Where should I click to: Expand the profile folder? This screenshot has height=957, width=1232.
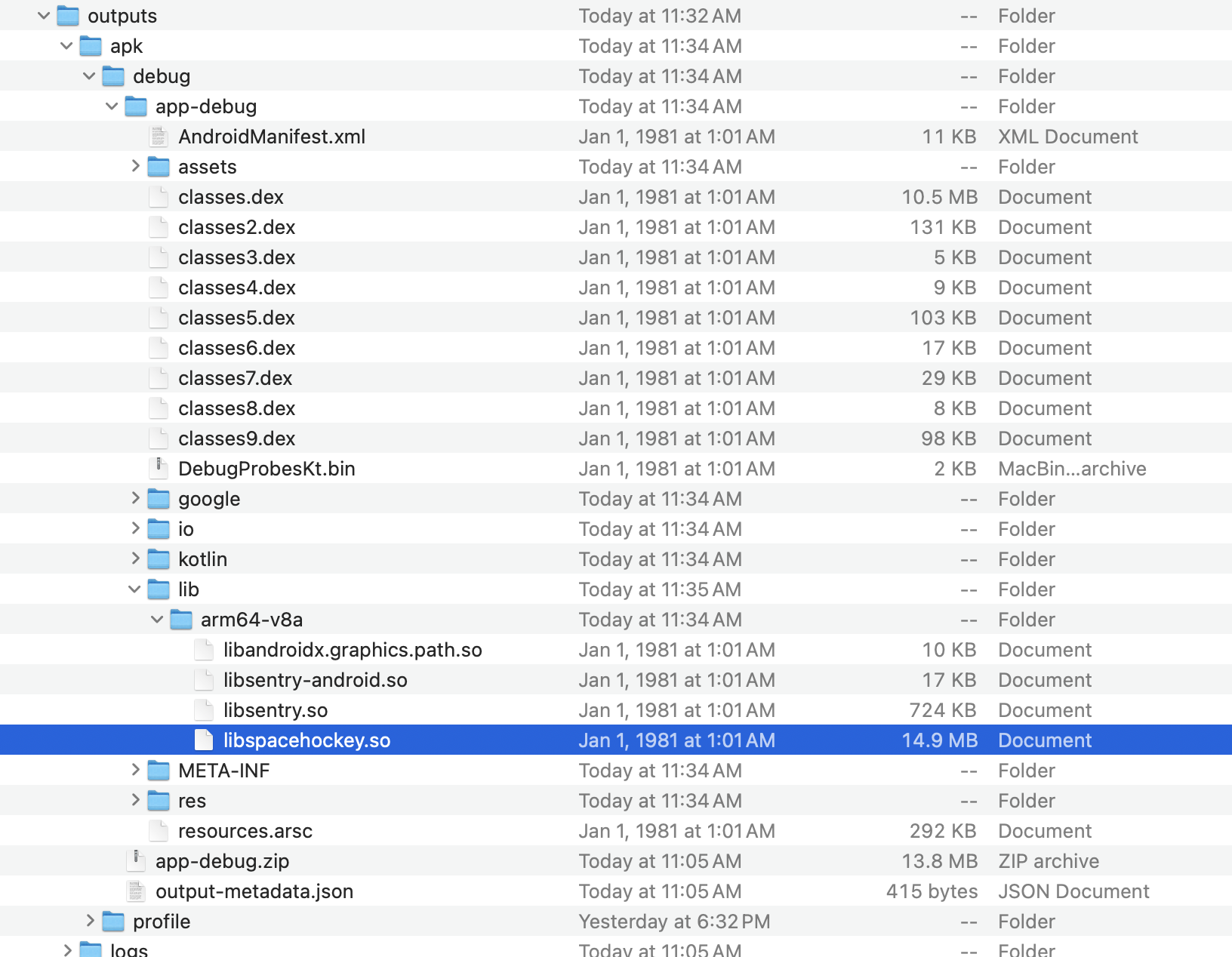pyautogui.click(x=90, y=921)
